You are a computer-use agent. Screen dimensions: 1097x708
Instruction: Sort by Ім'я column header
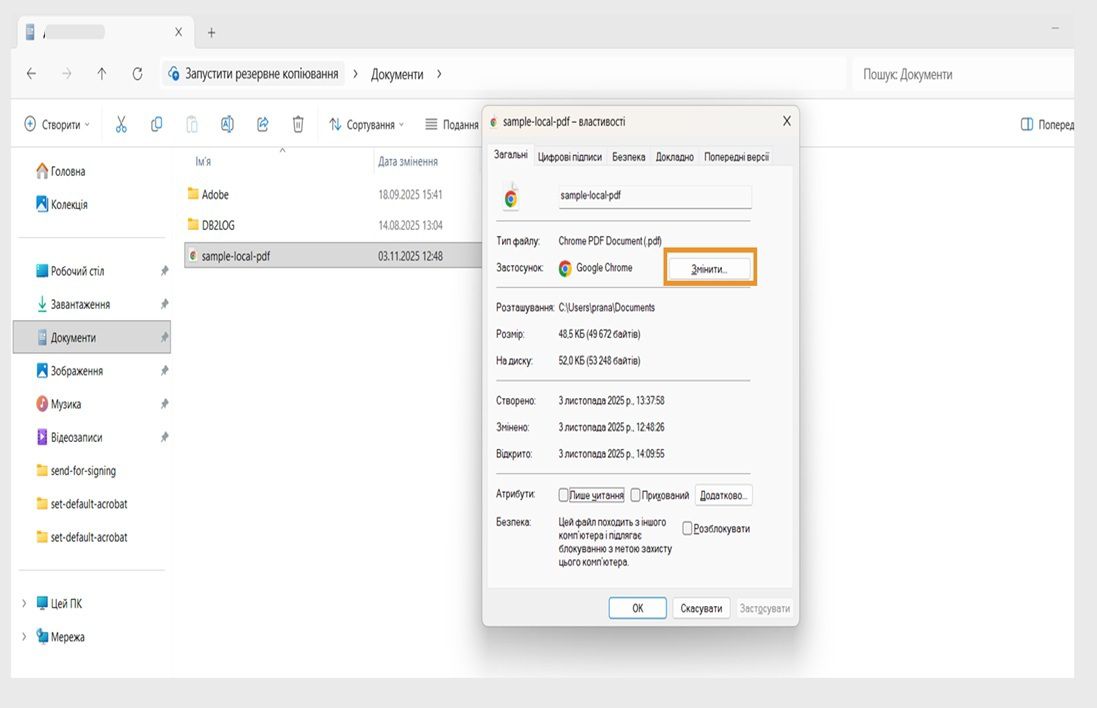click(203, 162)
